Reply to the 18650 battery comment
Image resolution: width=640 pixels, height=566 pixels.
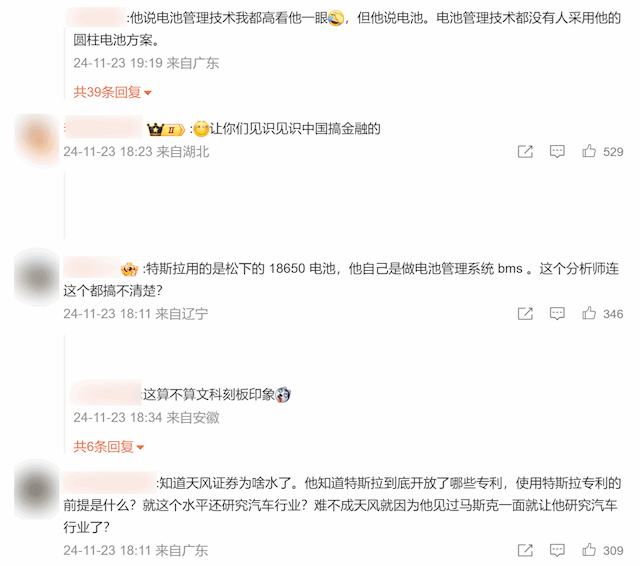[557, 313]
